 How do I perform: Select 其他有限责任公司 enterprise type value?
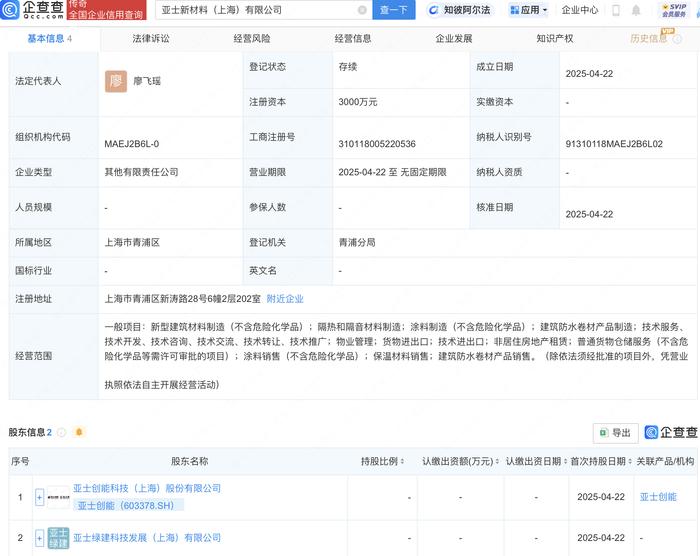(x=141, y=172)
